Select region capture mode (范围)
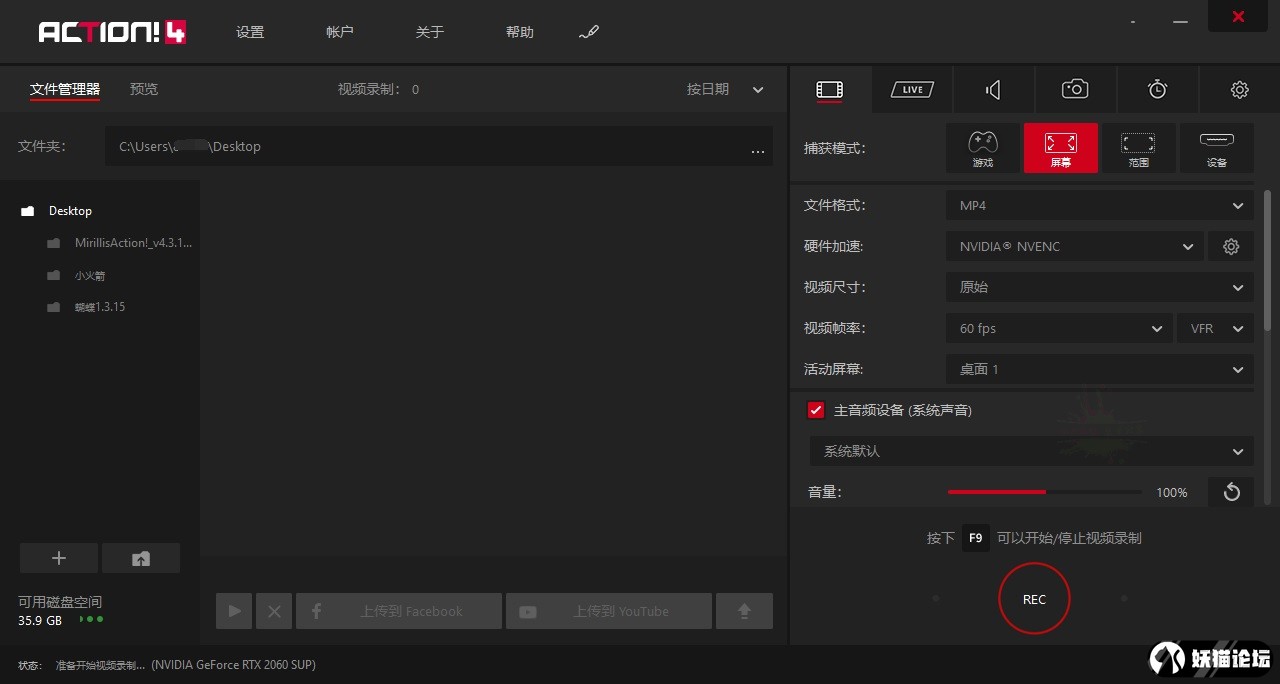 pyautogui.click(x=1138, y=148)
